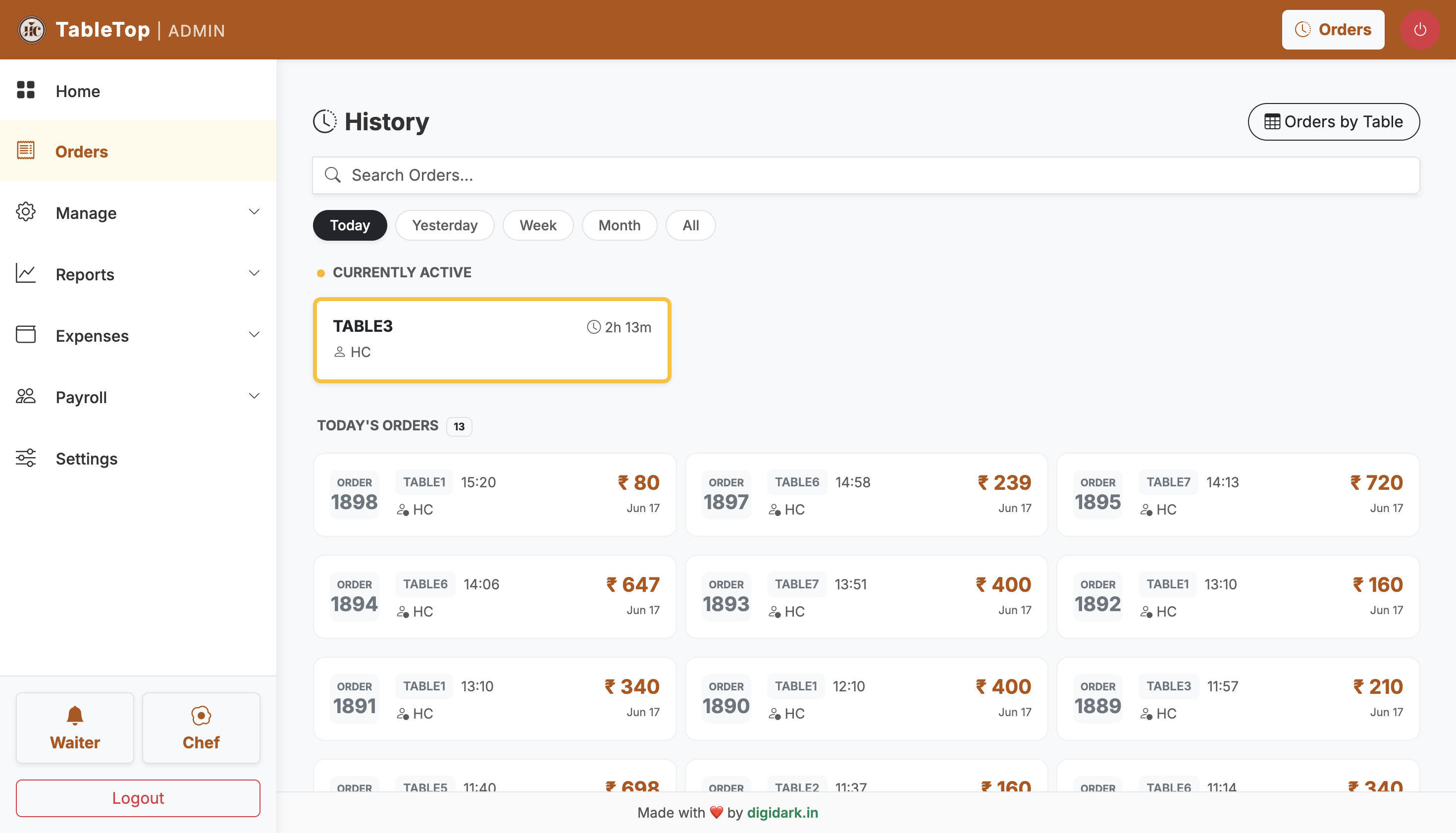The width and height of the screenshot is (1456, 833).
Task: Click the user icon on order 1889
Action: pos(1146,714)
